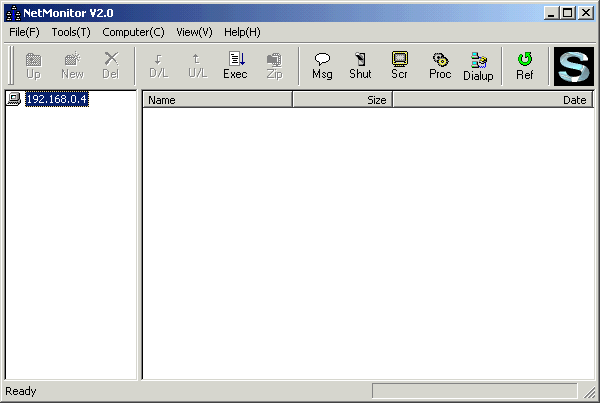The width and height of the screenshot is (600, 403).
Task: Click the Dialup toolbar icon
Action: pos(478,66)
